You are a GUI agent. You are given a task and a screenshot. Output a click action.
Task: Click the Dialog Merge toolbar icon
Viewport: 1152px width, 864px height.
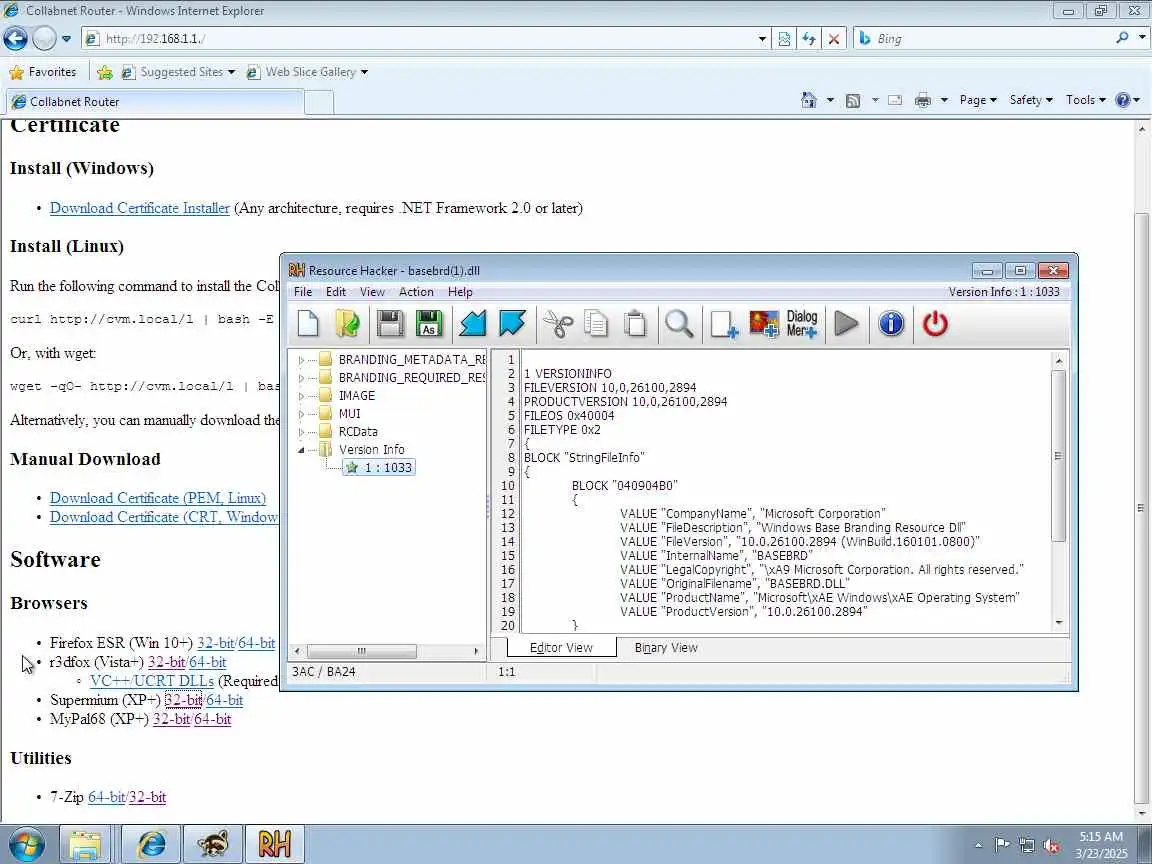point(802,323)
